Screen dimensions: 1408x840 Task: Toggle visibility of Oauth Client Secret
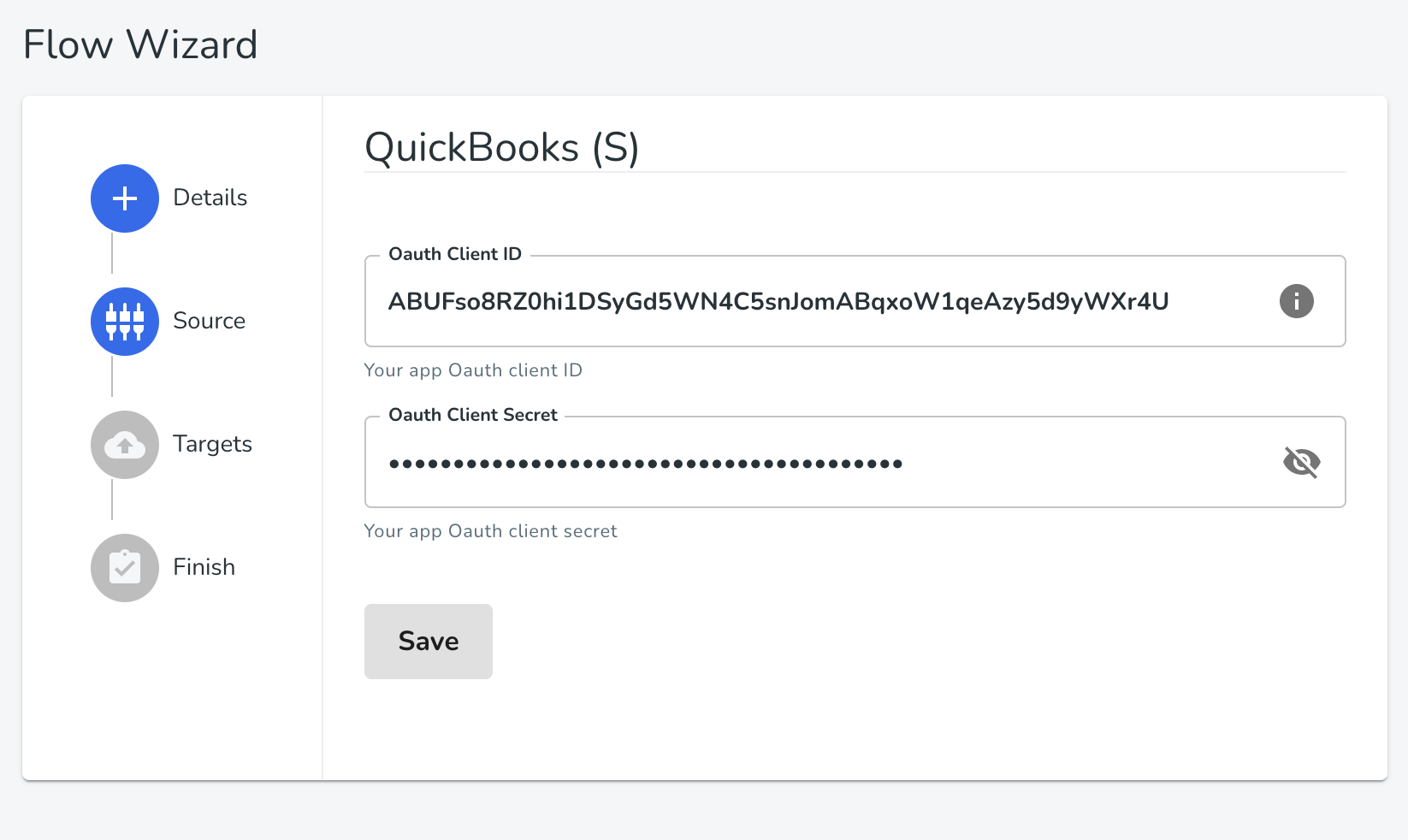coord(1302,462)
